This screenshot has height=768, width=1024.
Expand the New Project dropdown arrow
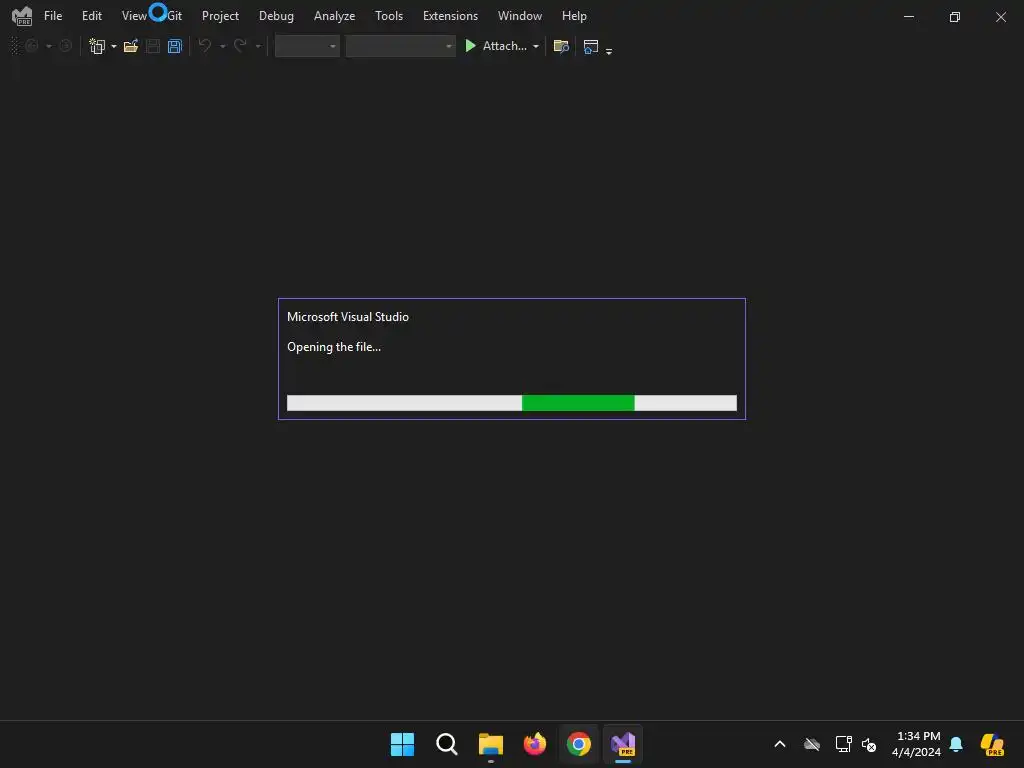click(114, 46)
